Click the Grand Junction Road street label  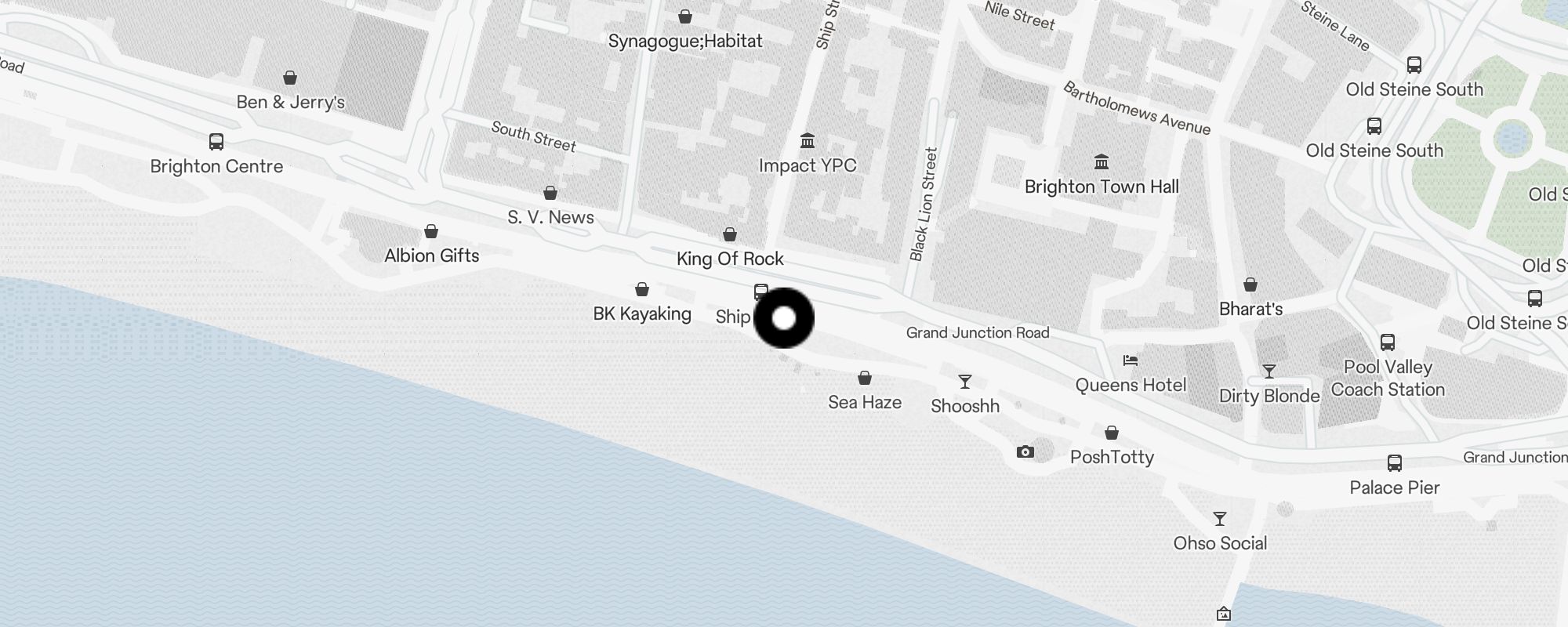pyautogui.click(x=978, y=332)
